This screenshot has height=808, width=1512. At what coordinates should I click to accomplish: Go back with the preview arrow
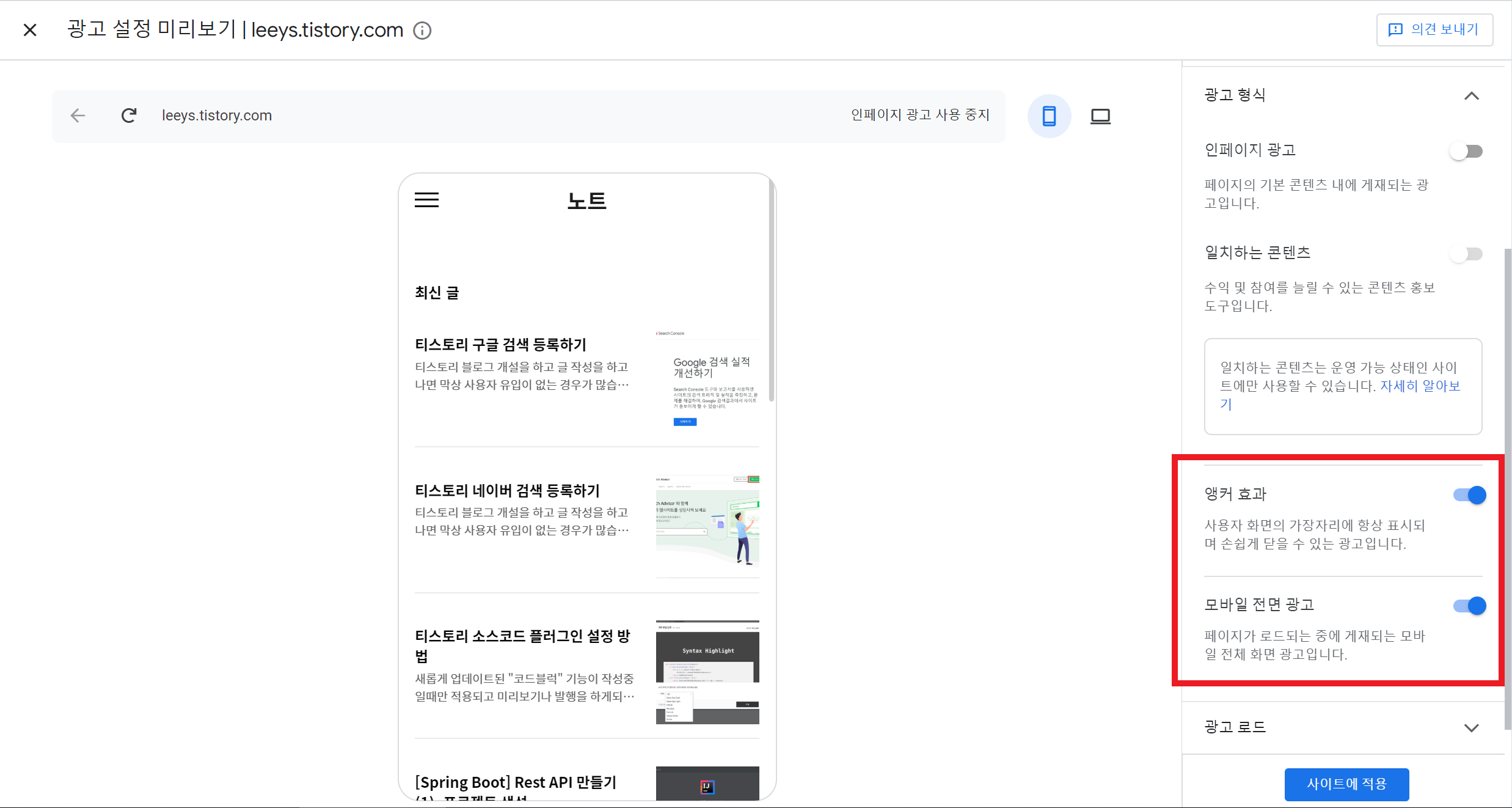pos(78,115)
